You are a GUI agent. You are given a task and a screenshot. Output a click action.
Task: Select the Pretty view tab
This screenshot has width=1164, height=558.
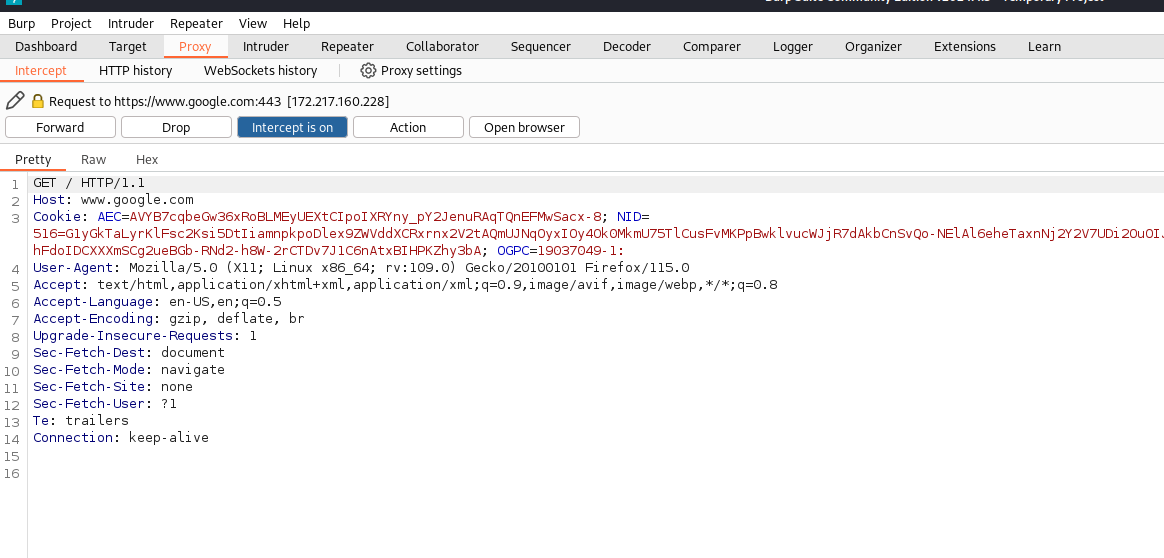click(33, 160)
